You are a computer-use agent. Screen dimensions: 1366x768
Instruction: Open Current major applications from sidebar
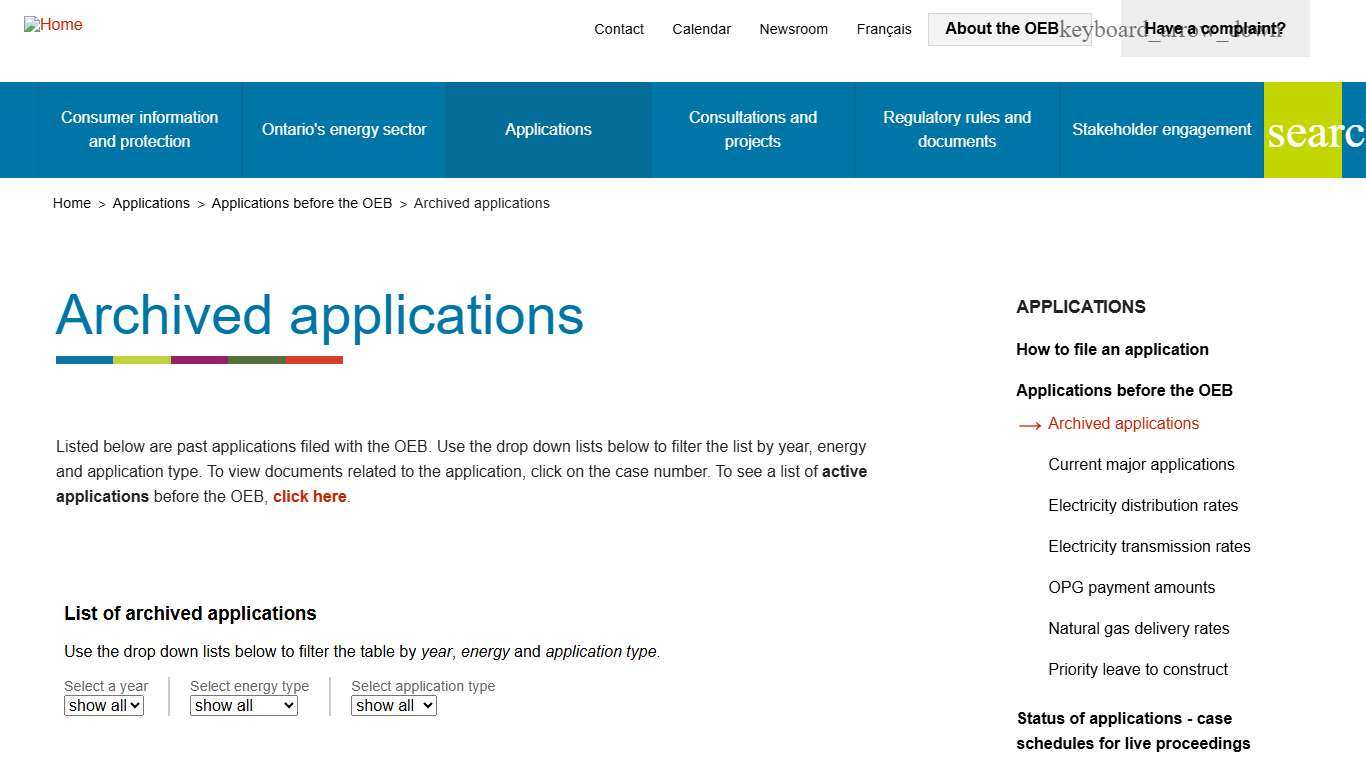click(1141, 464)
